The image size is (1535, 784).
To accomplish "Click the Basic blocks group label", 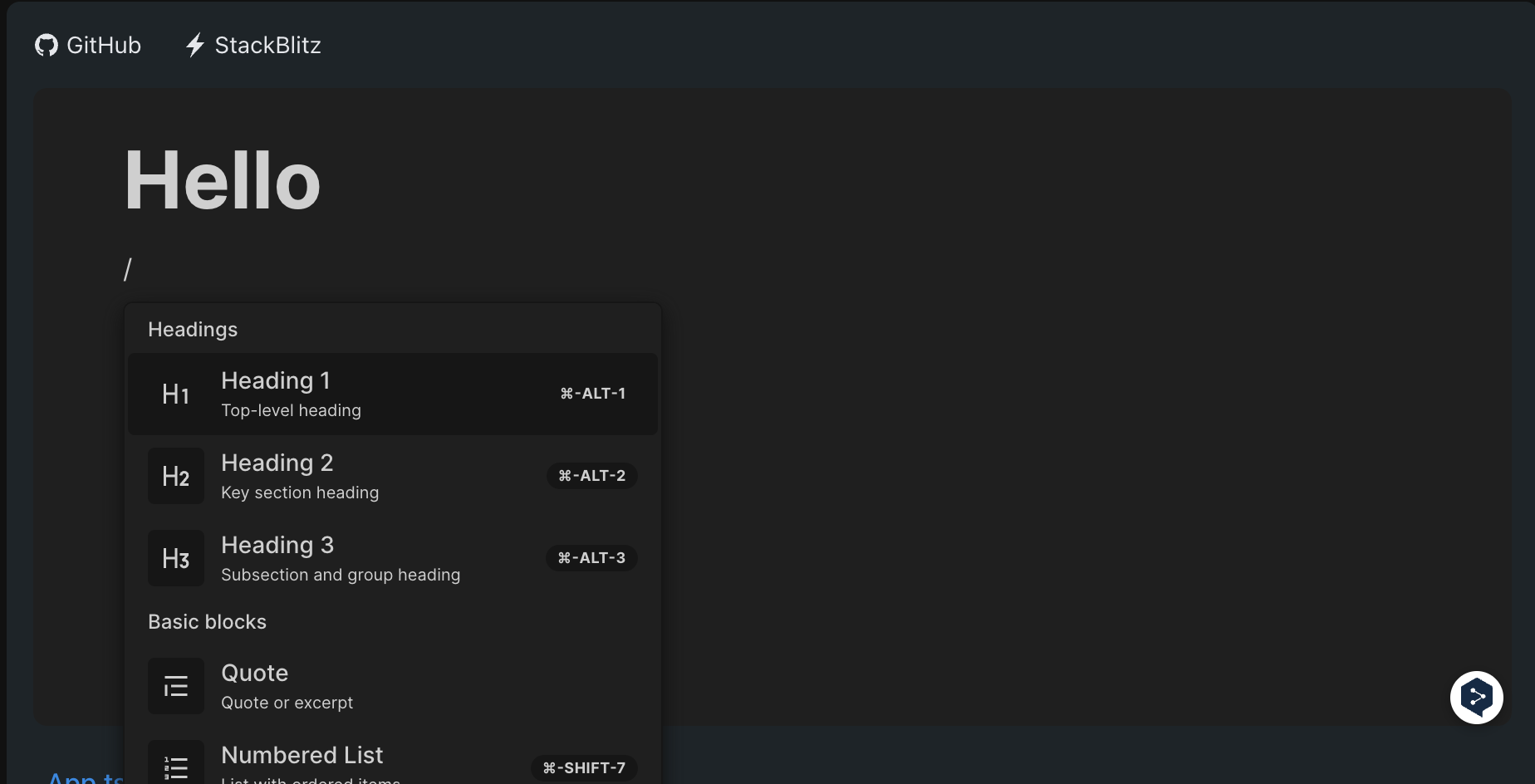I will 207,622.
